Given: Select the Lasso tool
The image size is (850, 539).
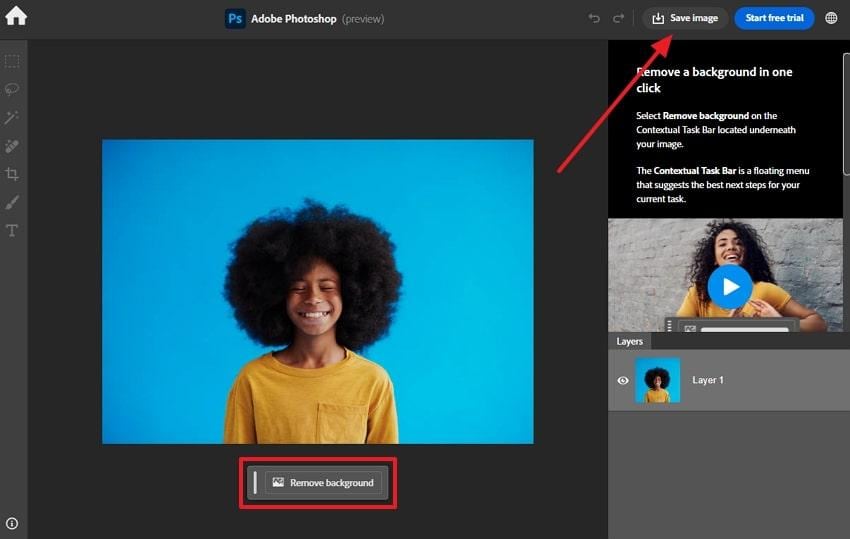Looking at the screenshot, I should (12, 89).
